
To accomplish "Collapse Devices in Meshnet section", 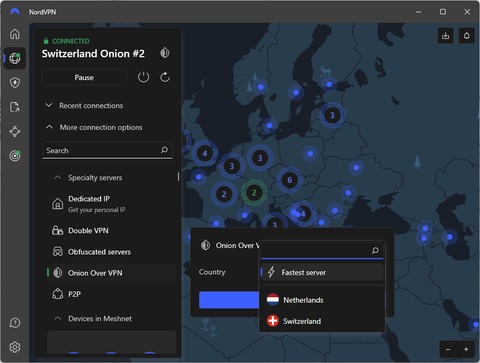I will (x=93, y=319).
